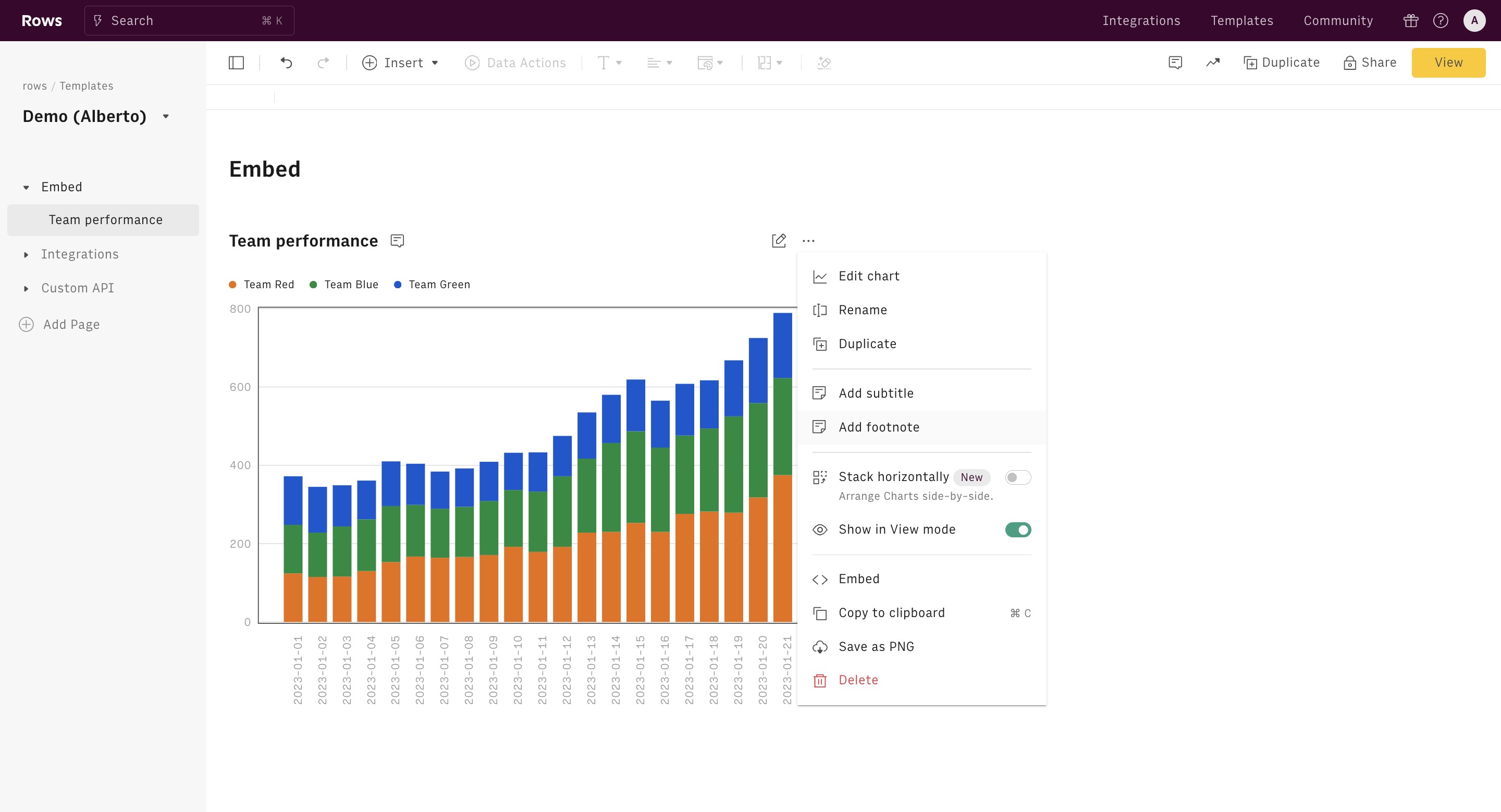Viewport: 1501px width, 812px height.
Task: Click the chart edit pencil icon
Action: click(779, 241)
